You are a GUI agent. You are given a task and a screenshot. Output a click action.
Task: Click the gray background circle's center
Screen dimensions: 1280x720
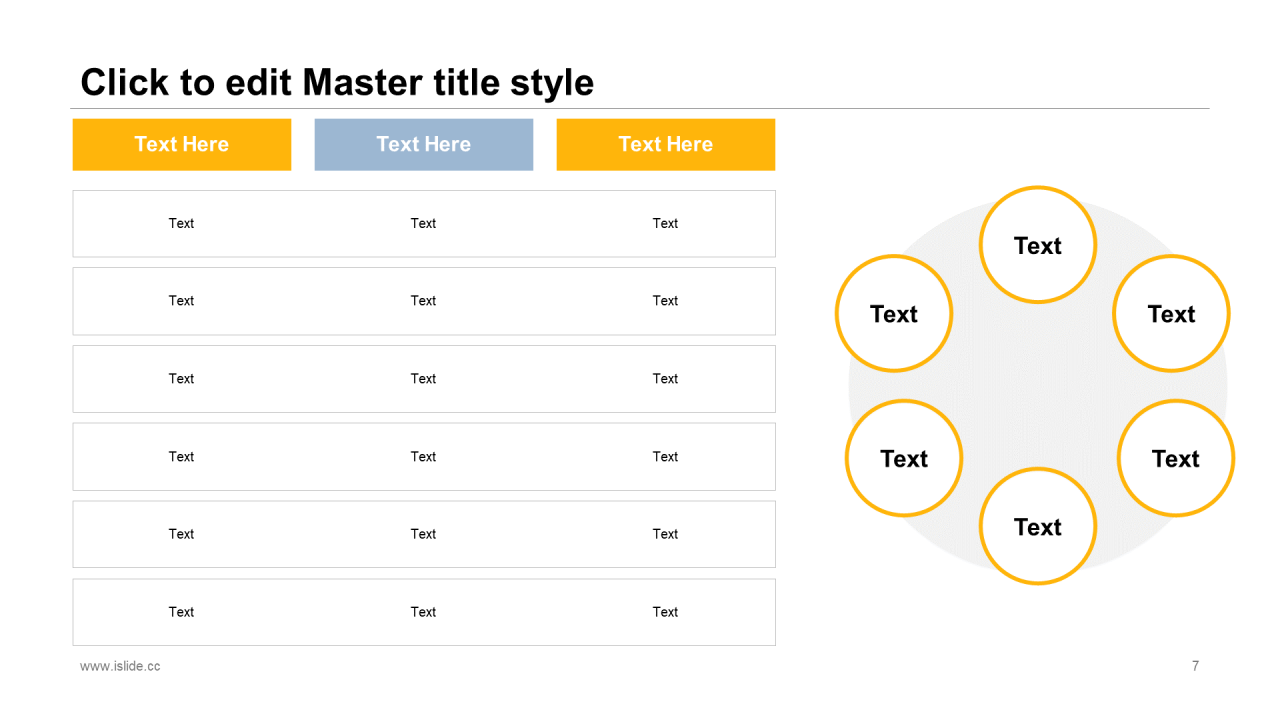click(1037, 387)
